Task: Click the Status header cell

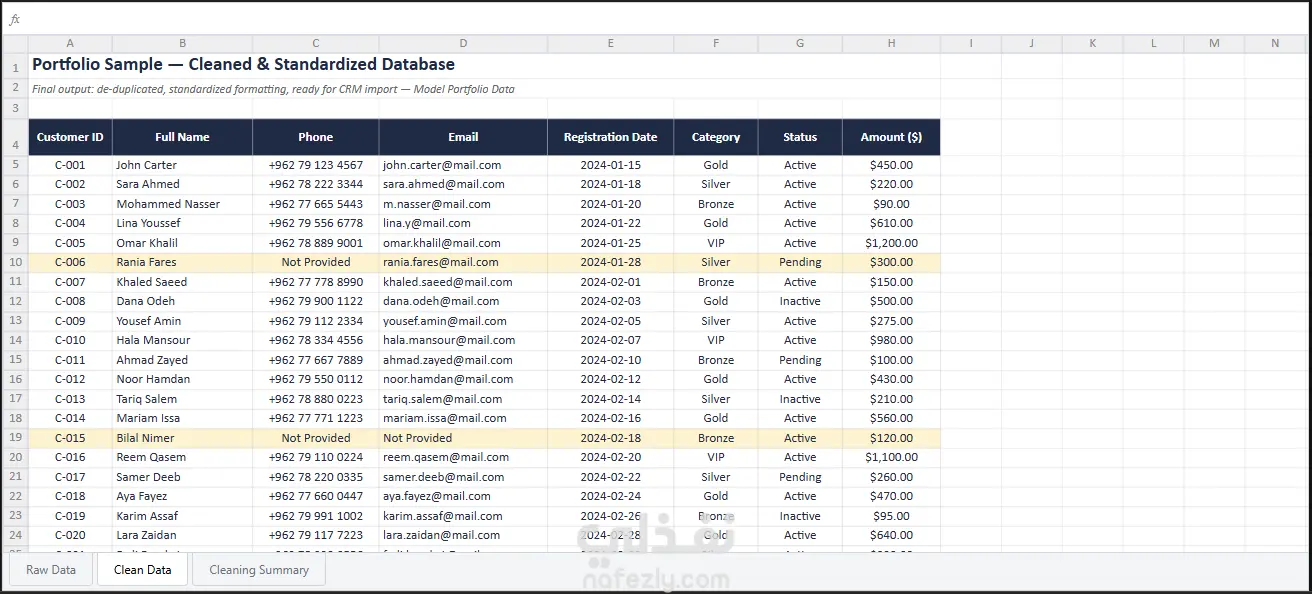Action: pos(800,137)
